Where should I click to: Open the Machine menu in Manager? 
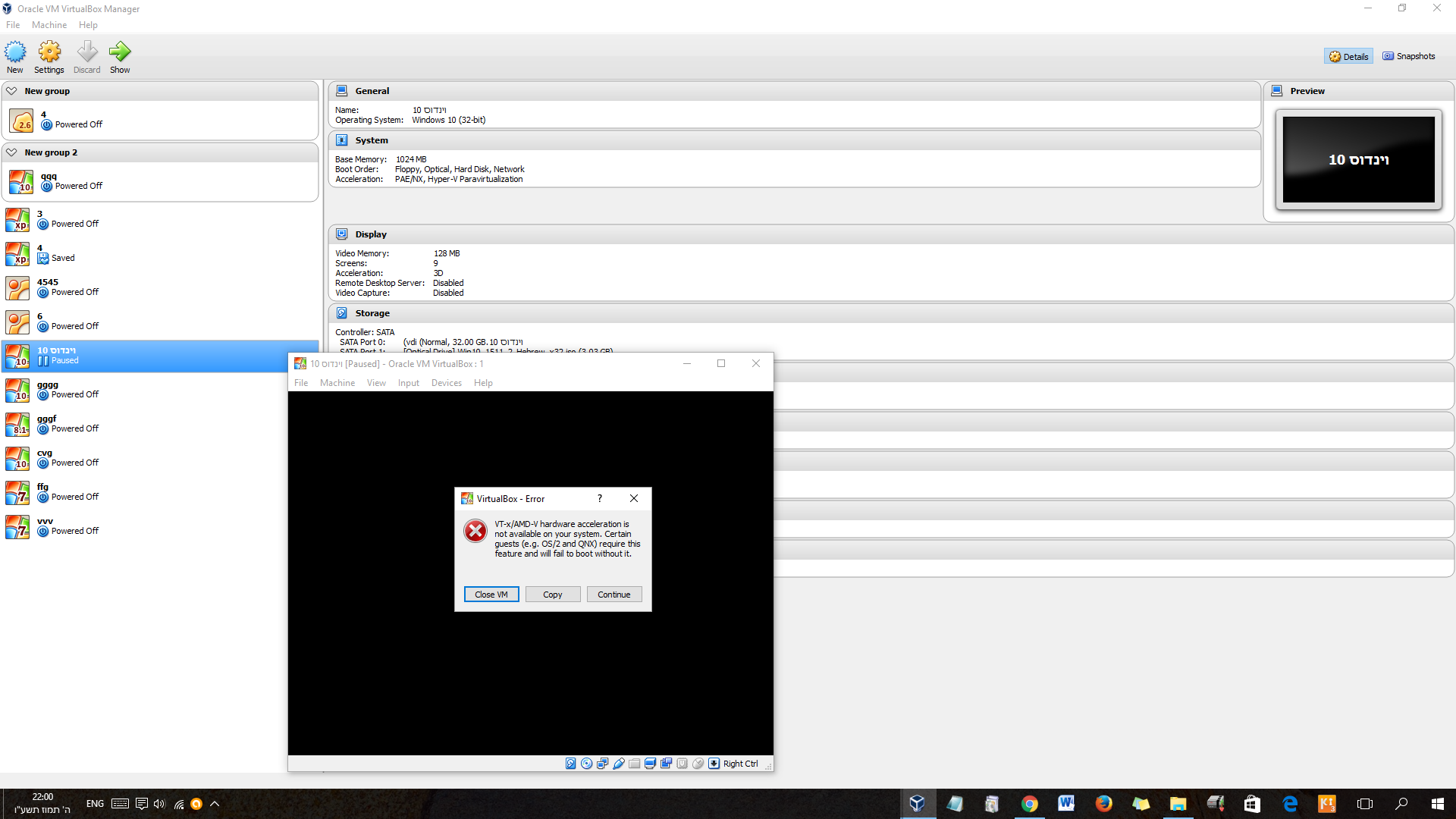coord(49,25)
